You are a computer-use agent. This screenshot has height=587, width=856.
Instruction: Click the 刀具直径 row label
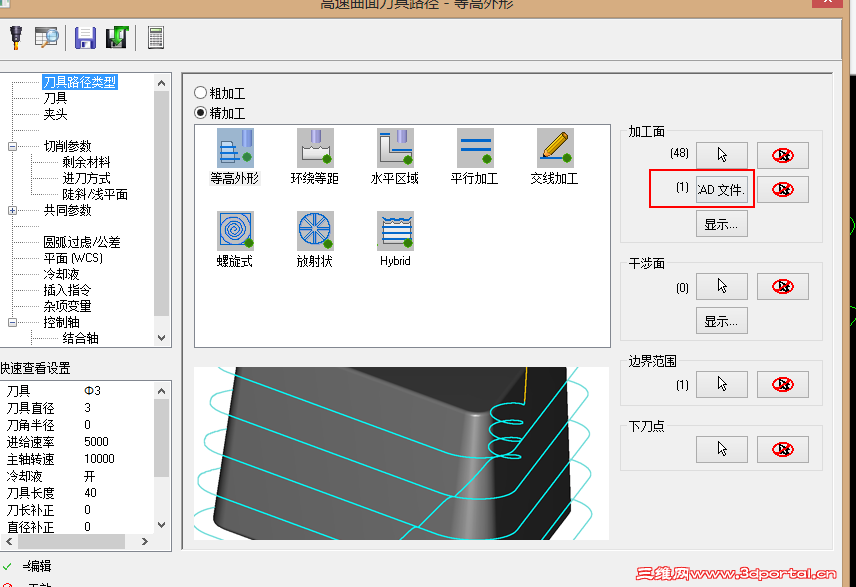31,408
